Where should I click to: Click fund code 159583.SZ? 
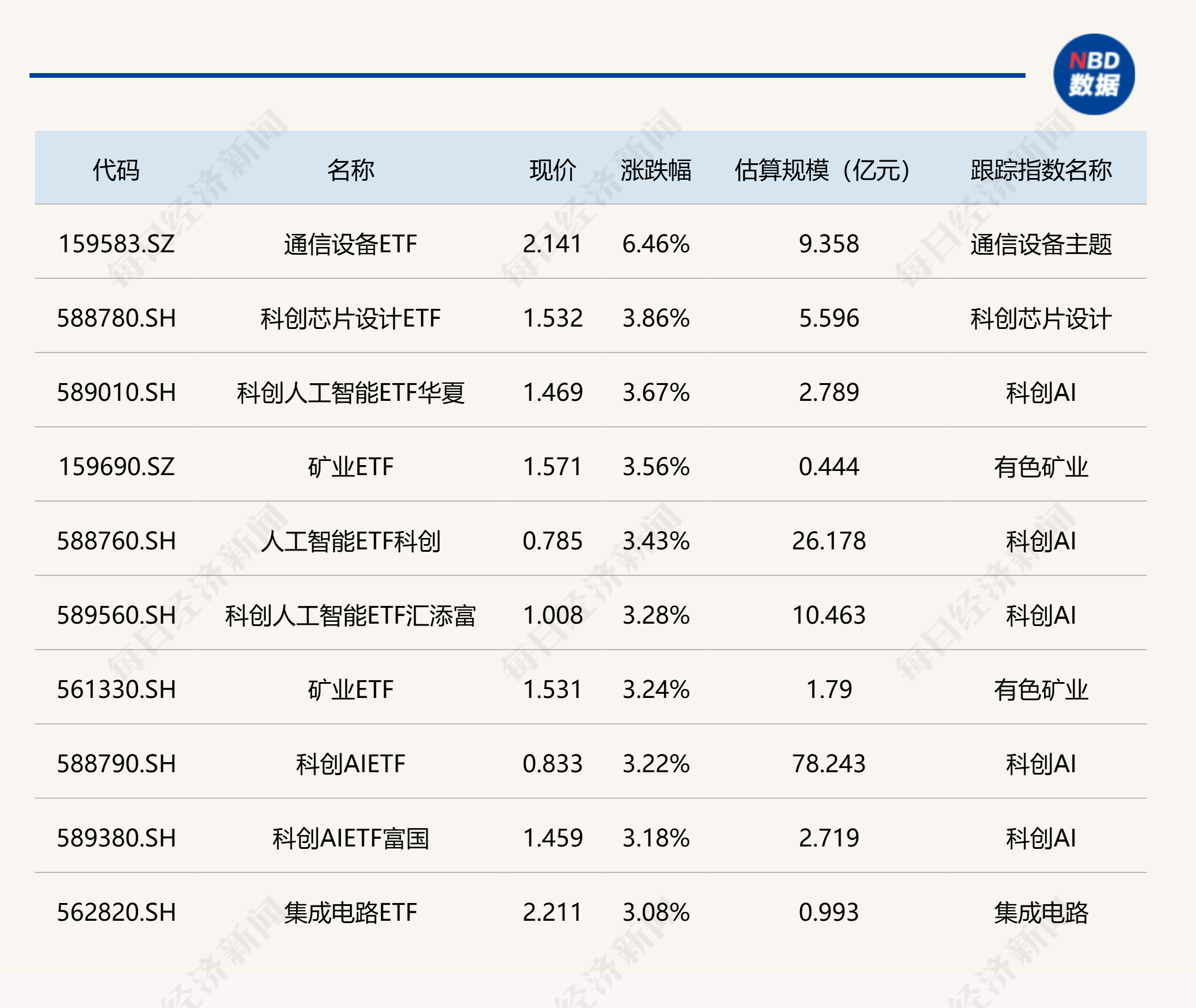(116, 244)
